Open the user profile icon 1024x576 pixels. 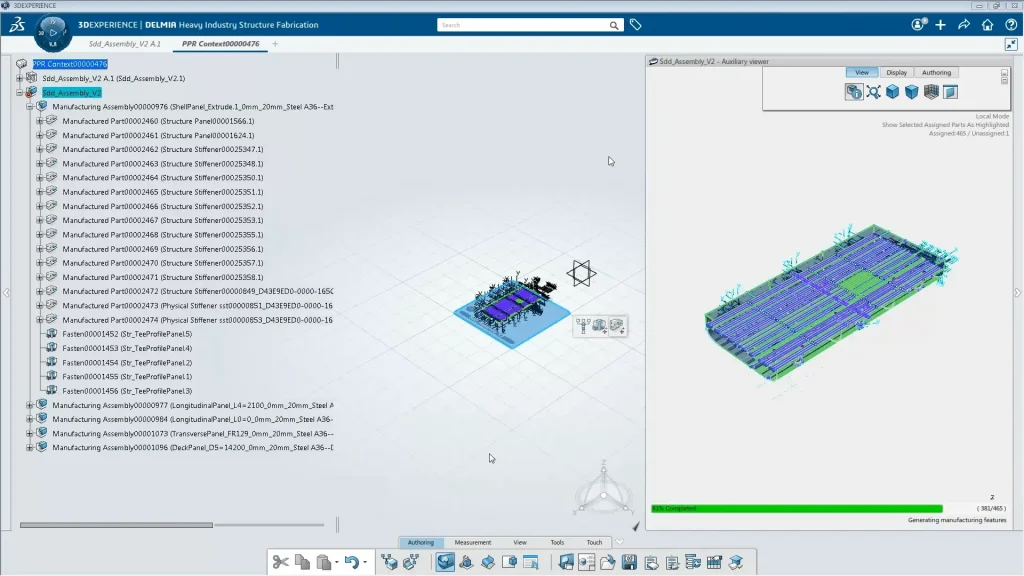[918, 25]
